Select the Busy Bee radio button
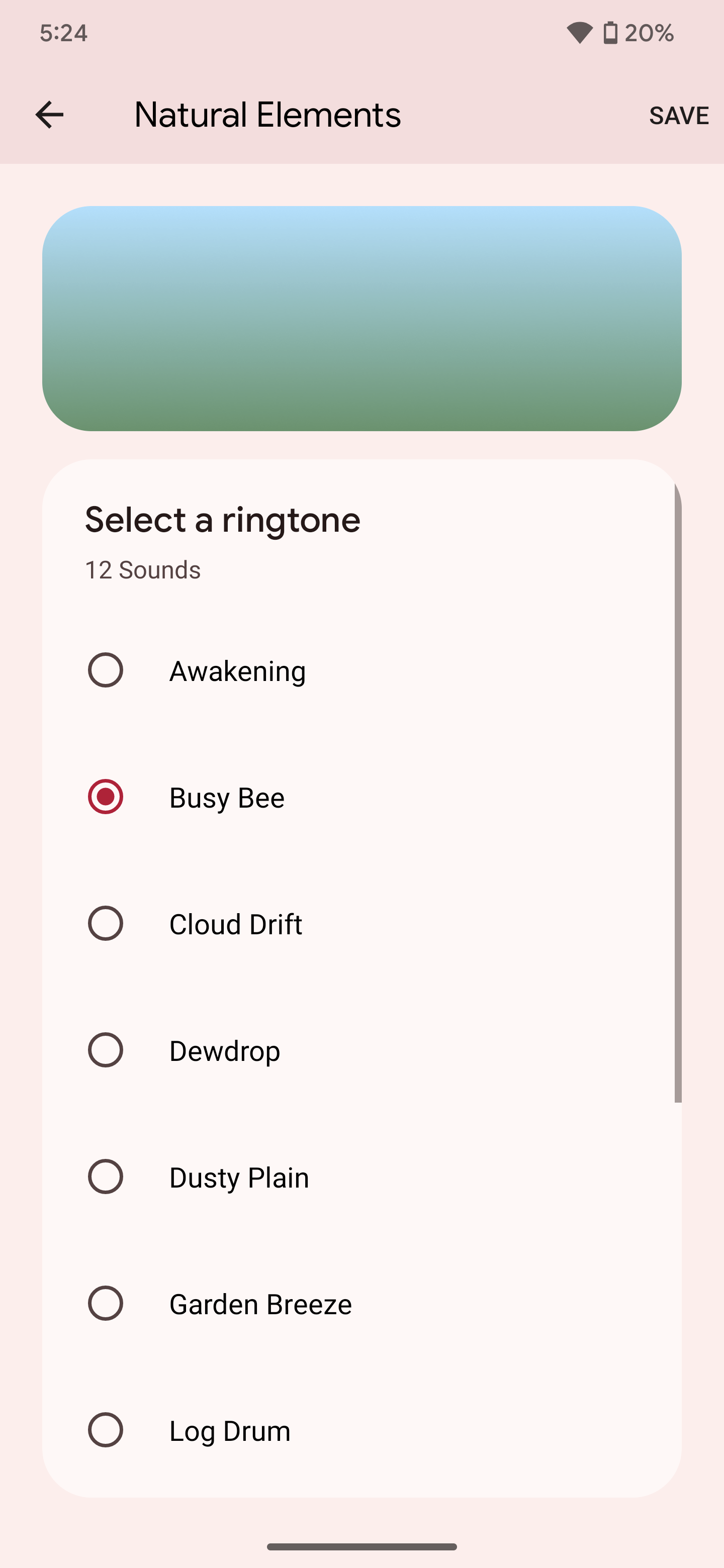The image size is (724, 1568). coord(106,797)
